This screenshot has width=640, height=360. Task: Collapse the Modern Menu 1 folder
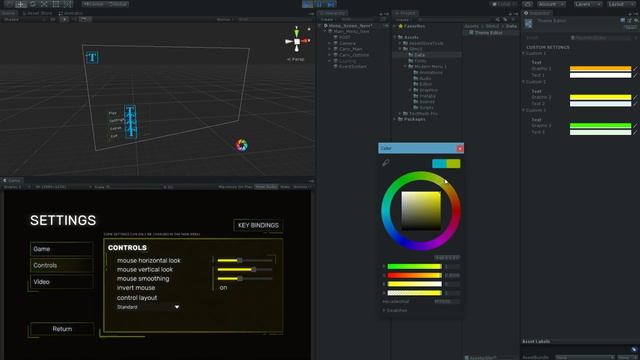point(406,67)
